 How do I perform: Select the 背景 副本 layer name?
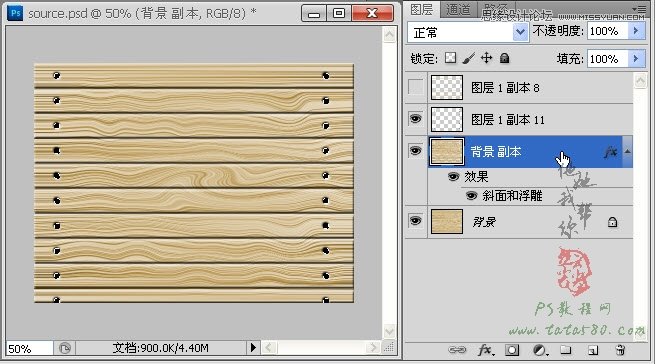click(496, 152)
